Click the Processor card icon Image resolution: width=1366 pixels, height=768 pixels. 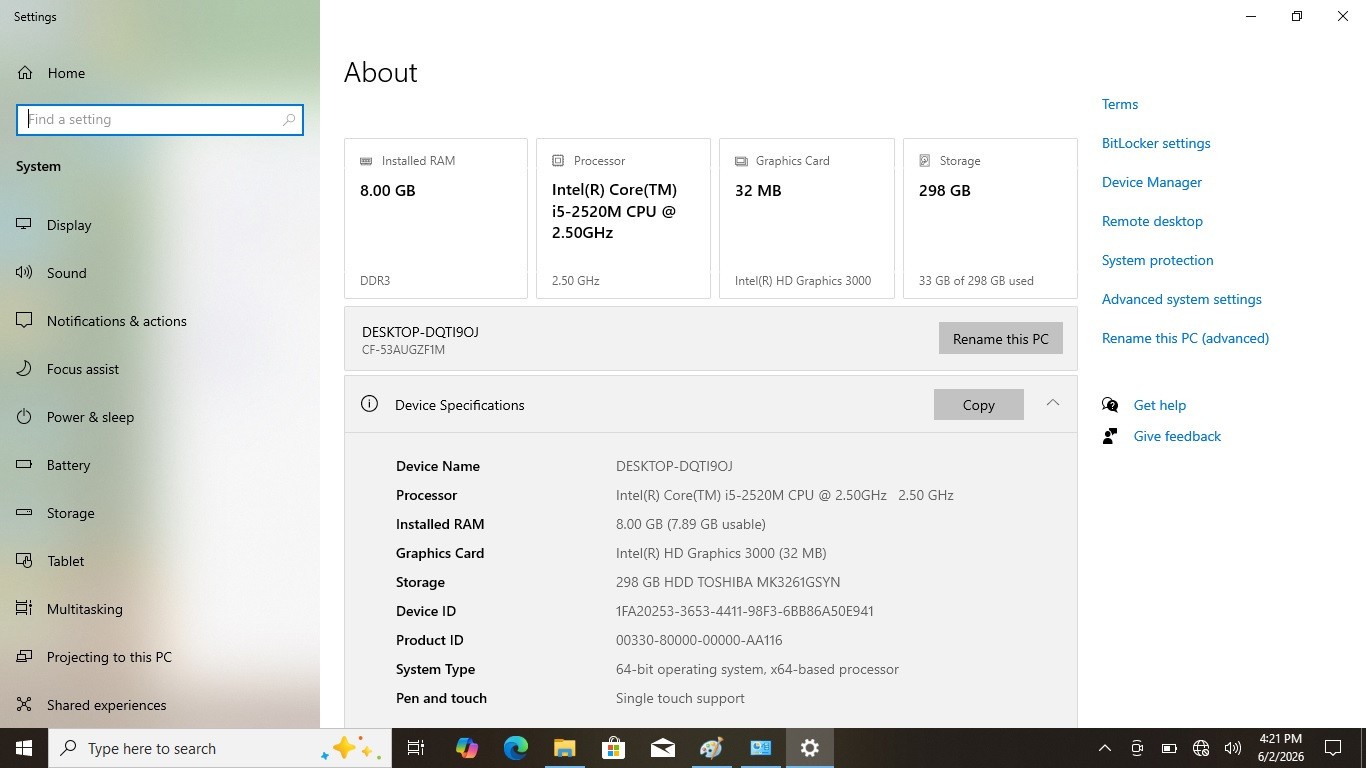tap(558, 161)
